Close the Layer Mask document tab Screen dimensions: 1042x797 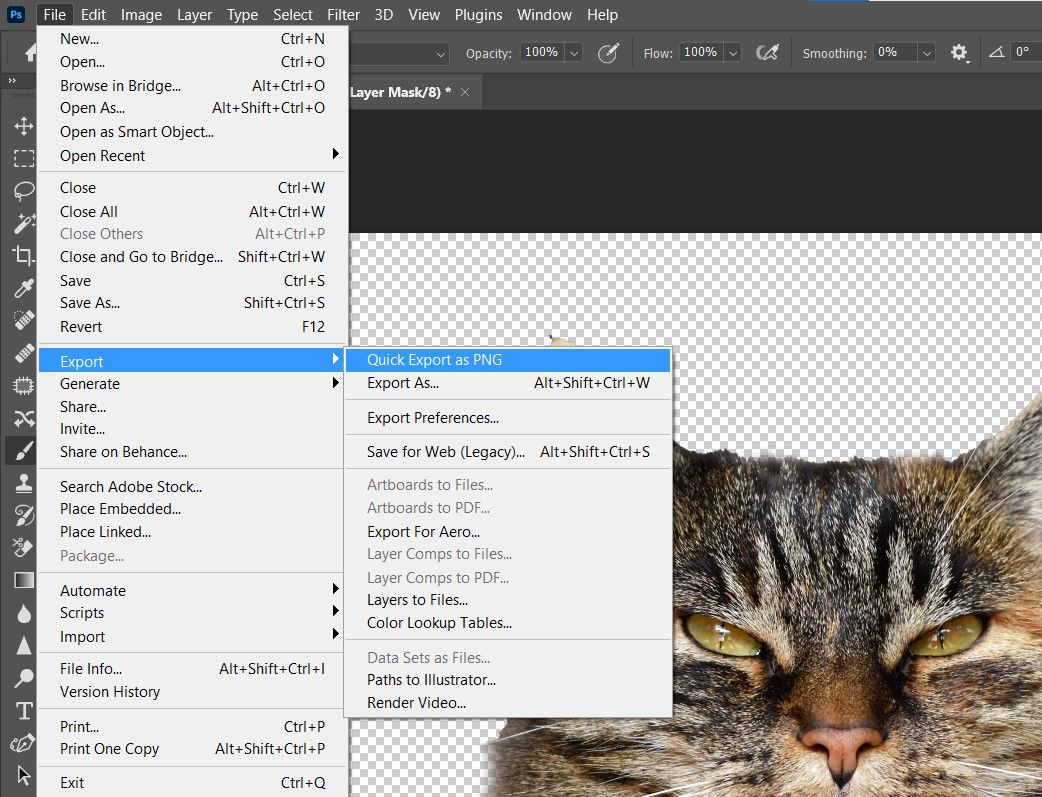point(465,92)
